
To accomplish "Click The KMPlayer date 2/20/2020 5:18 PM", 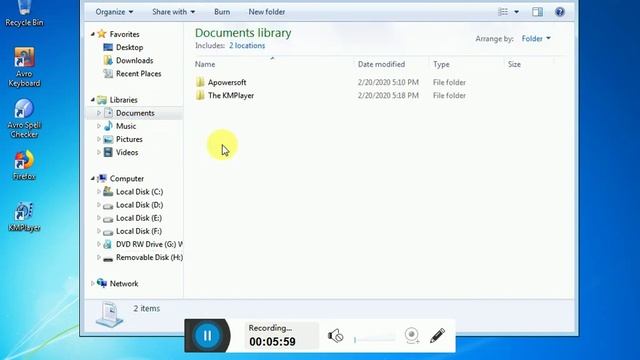I will (x=388, y=95).
